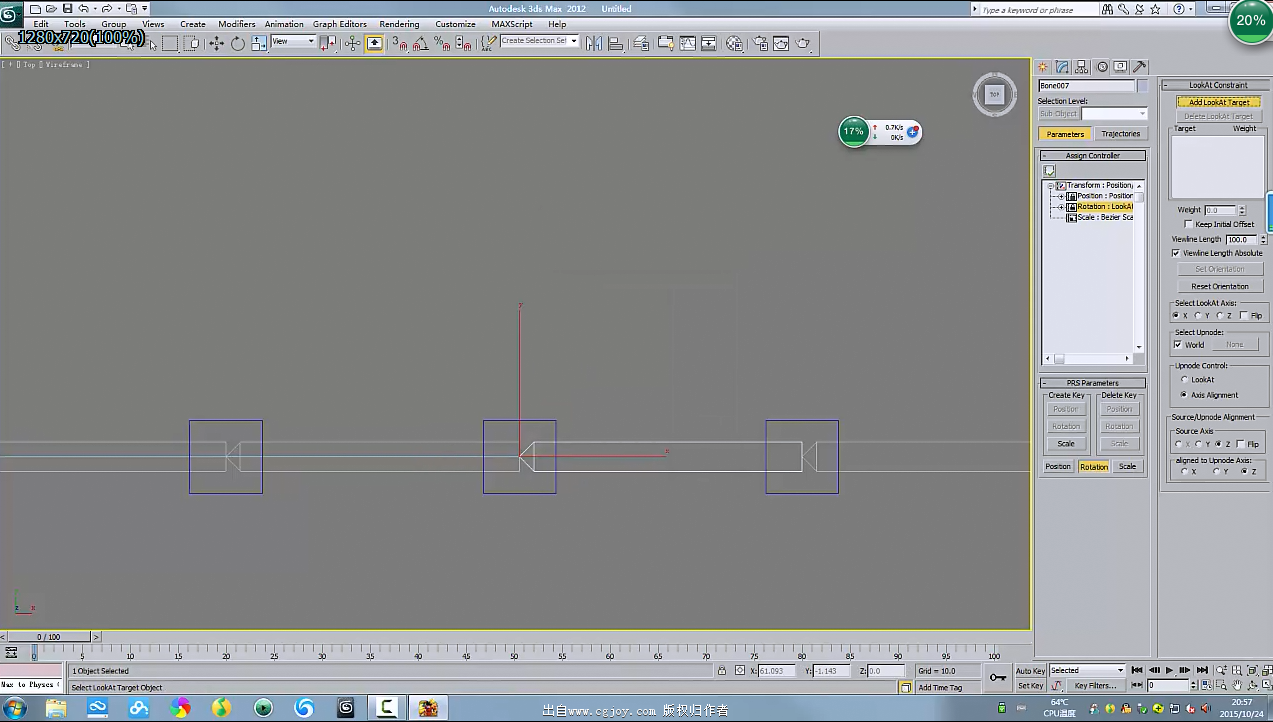Open the Rendering menu
Viewport: 1273px width, 722px height.
pyautogui.click(x=399, y=24)
